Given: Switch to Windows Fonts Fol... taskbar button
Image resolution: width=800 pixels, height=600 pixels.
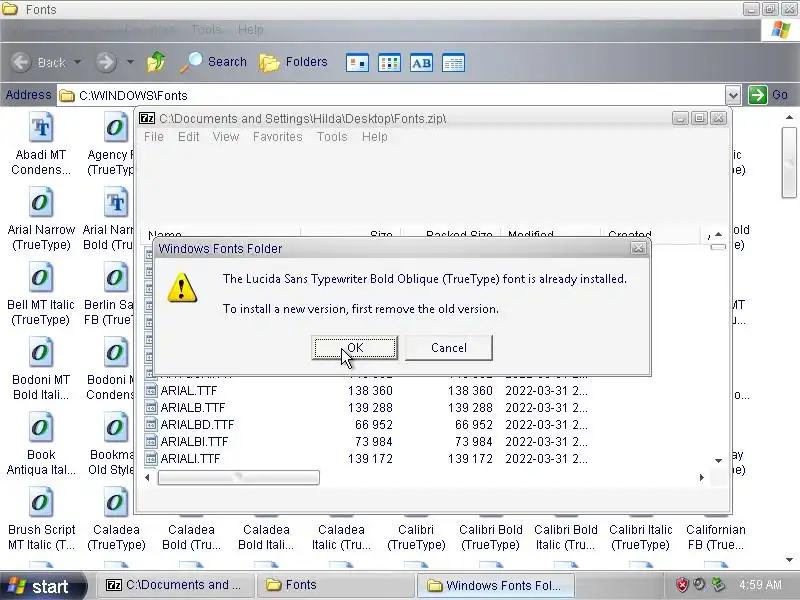Looking at the screenshot, I should coord(496,585).
